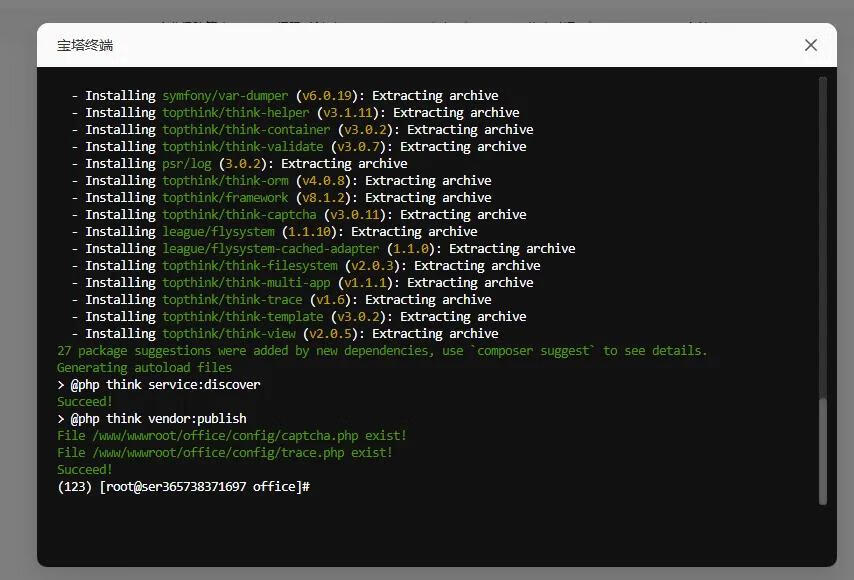Click the topthink/think-captcha package name
Image resolution: width=854 pixels, height=580 pixels.
pos(239,214)
